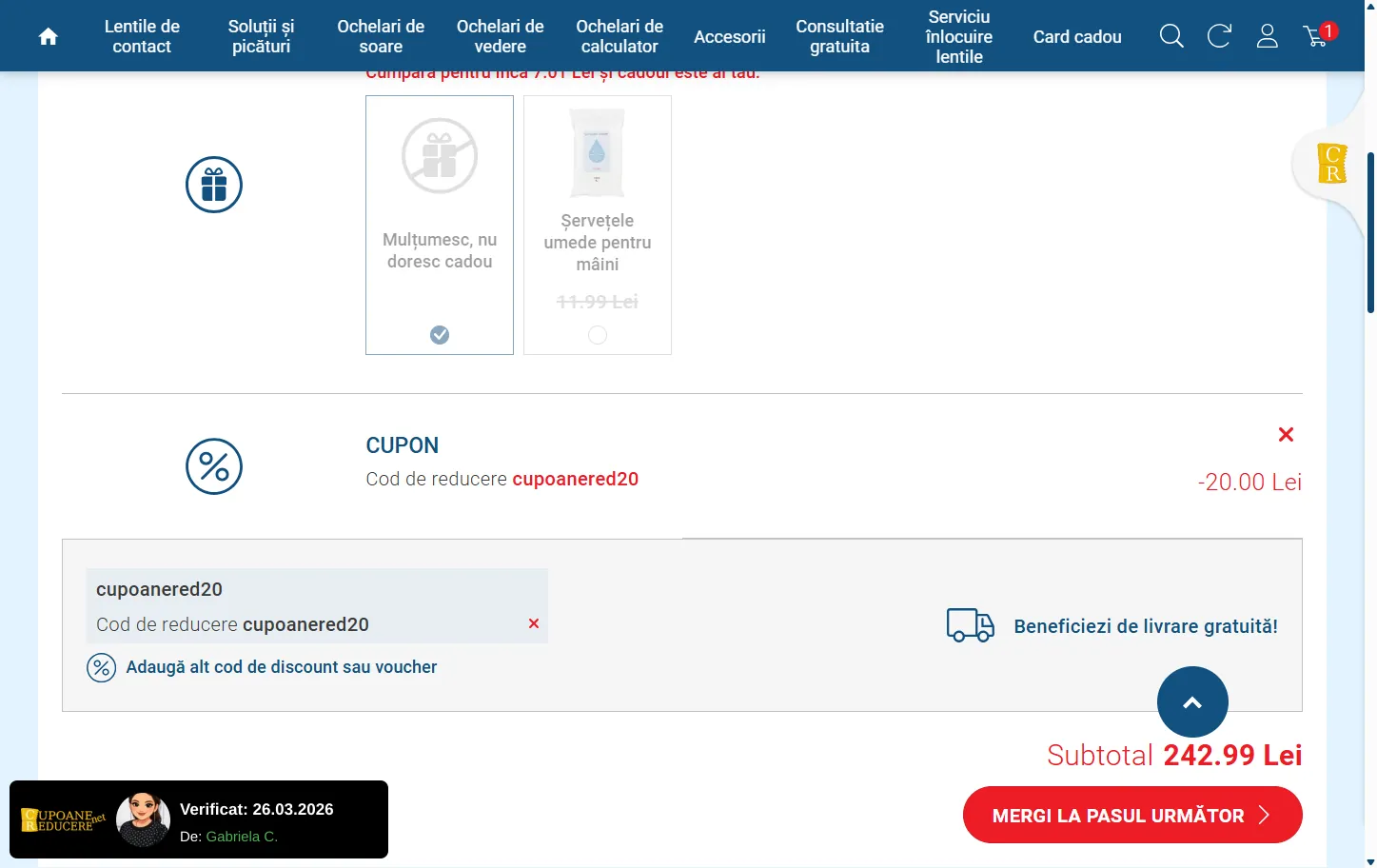Screen dimensions: 1377x868
Task: Expand the 'Soluții și picături' menu
Action: click(x=261, y=37)
